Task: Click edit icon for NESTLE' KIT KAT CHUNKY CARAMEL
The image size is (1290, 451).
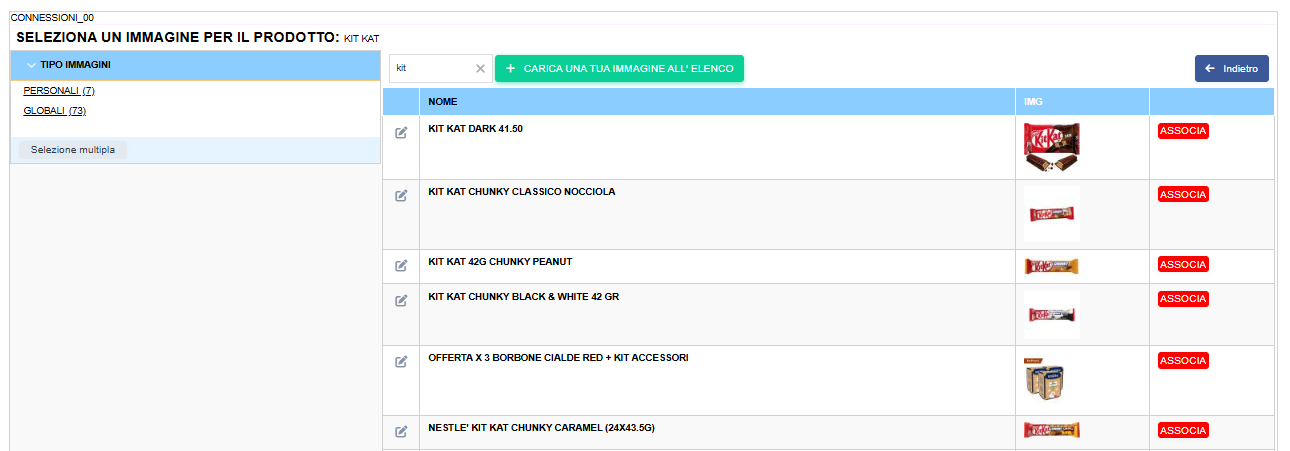Action: pyautogui.click(x=401, y=431)
